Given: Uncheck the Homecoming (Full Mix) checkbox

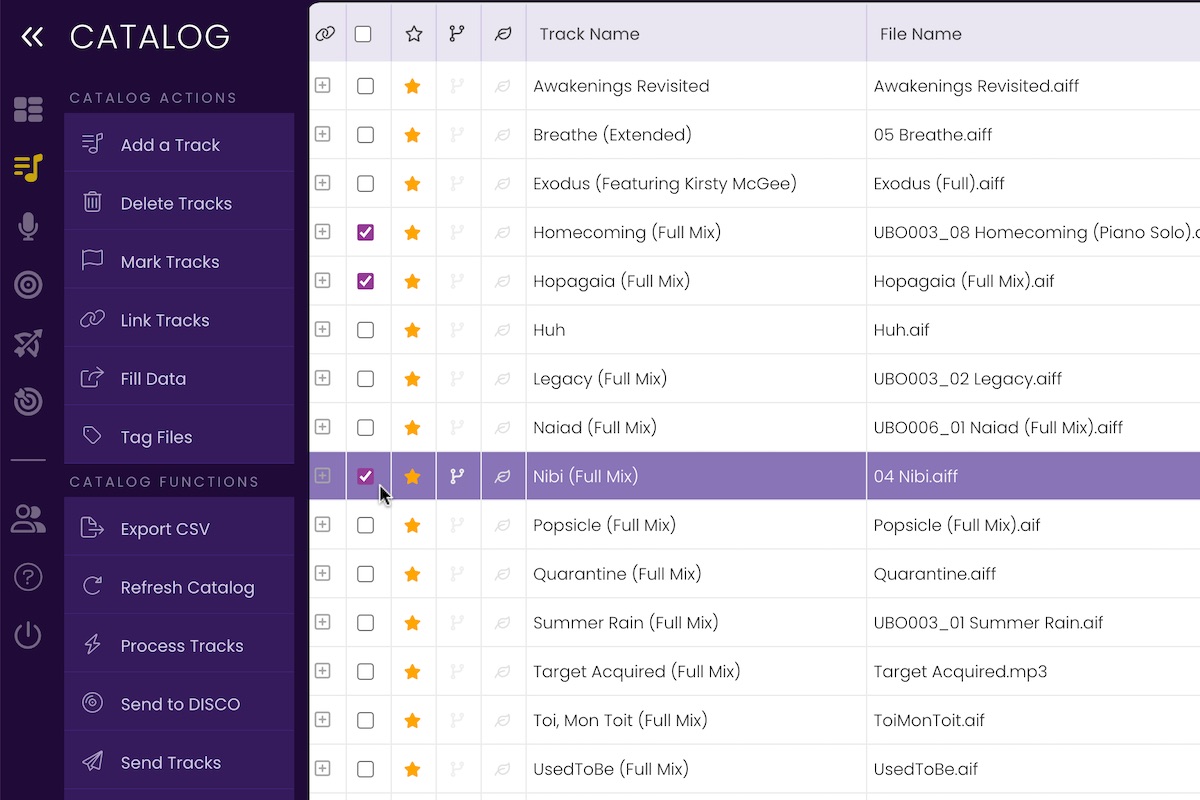Looking at the screenshot, I should (365, 232).
